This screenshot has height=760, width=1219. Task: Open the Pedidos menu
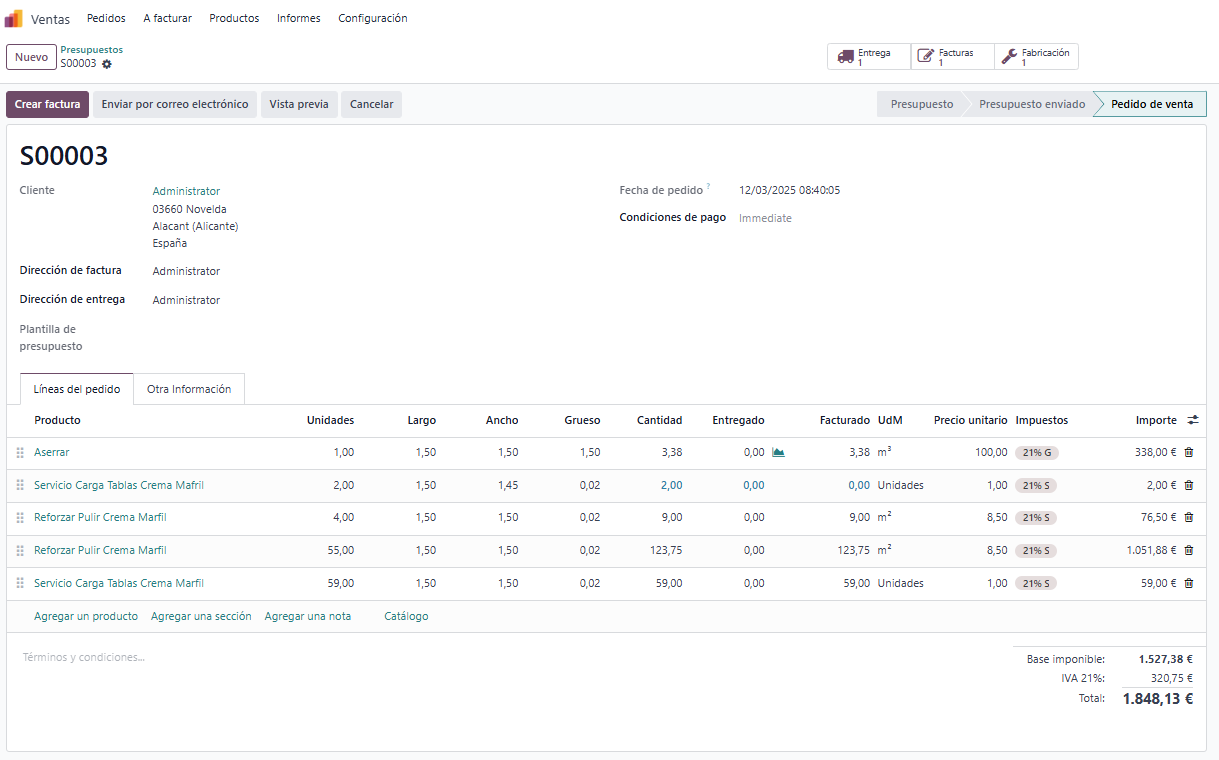point(106,18)
